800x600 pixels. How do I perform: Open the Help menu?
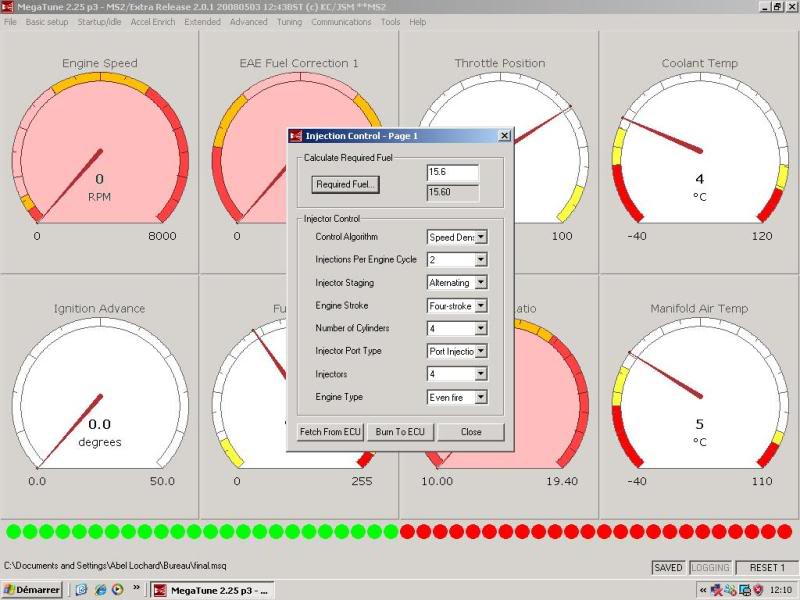[x=417, y=22]
